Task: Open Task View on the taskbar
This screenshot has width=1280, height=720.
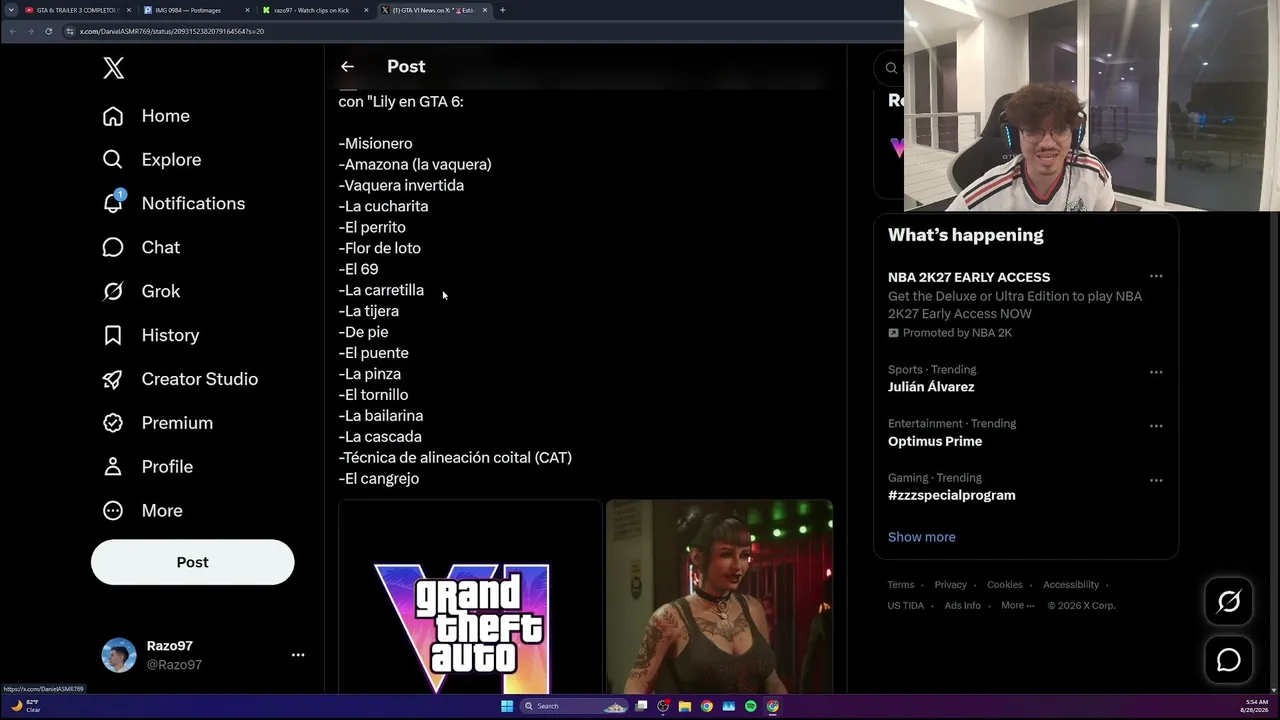Action: [640, 706]
